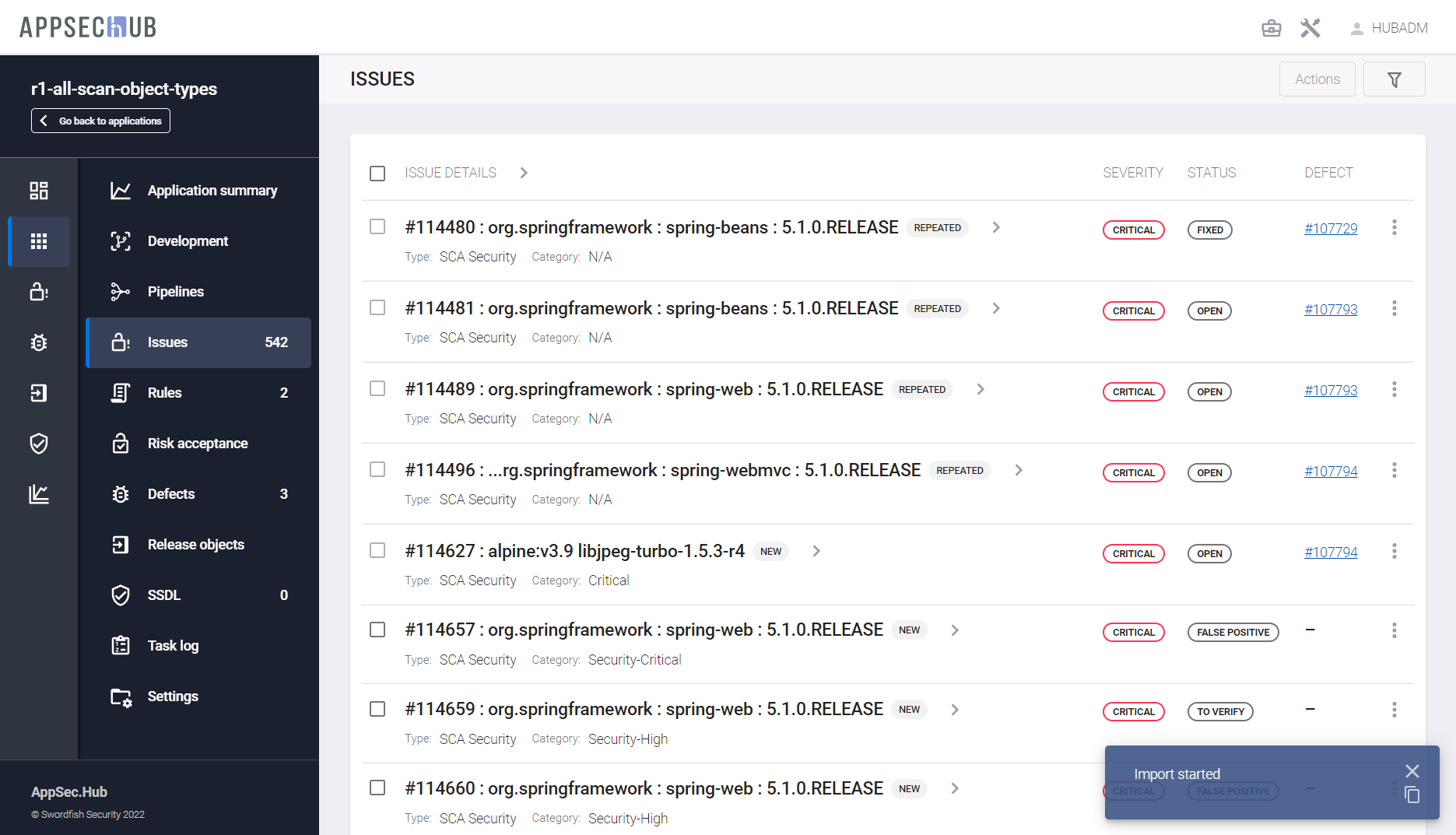Toggle the select-all issues checkbox

pyautogui.click(x=377, y=173)
